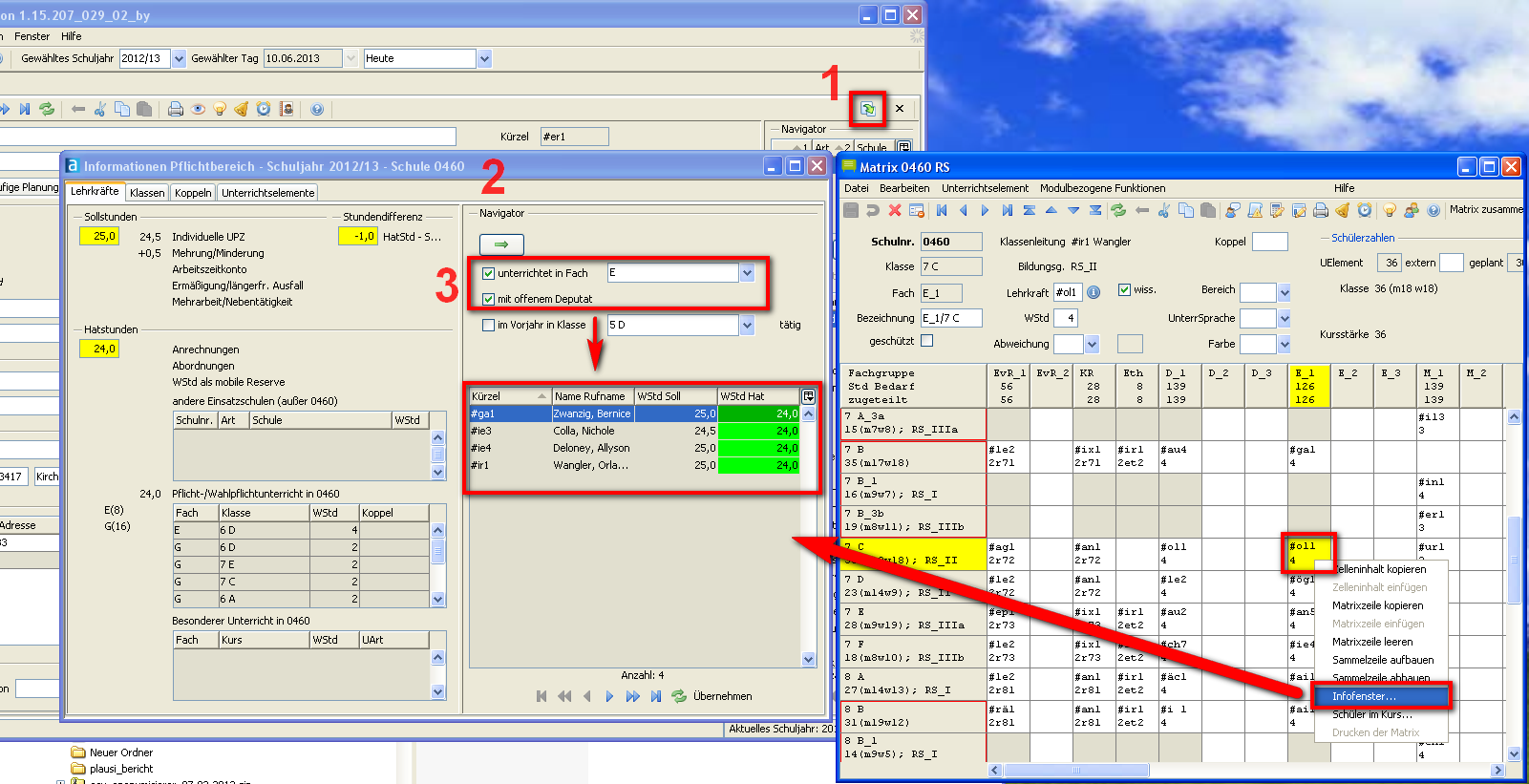Open the Abweichung dropdown in Matrix window

click(1092, 344)
